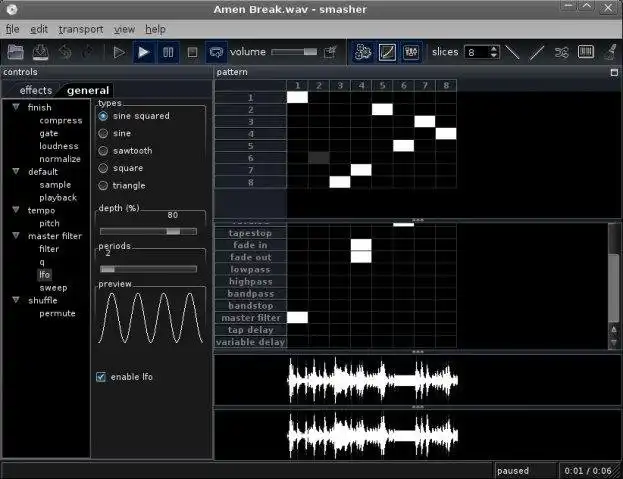Open the help menu

coord(155,29)
